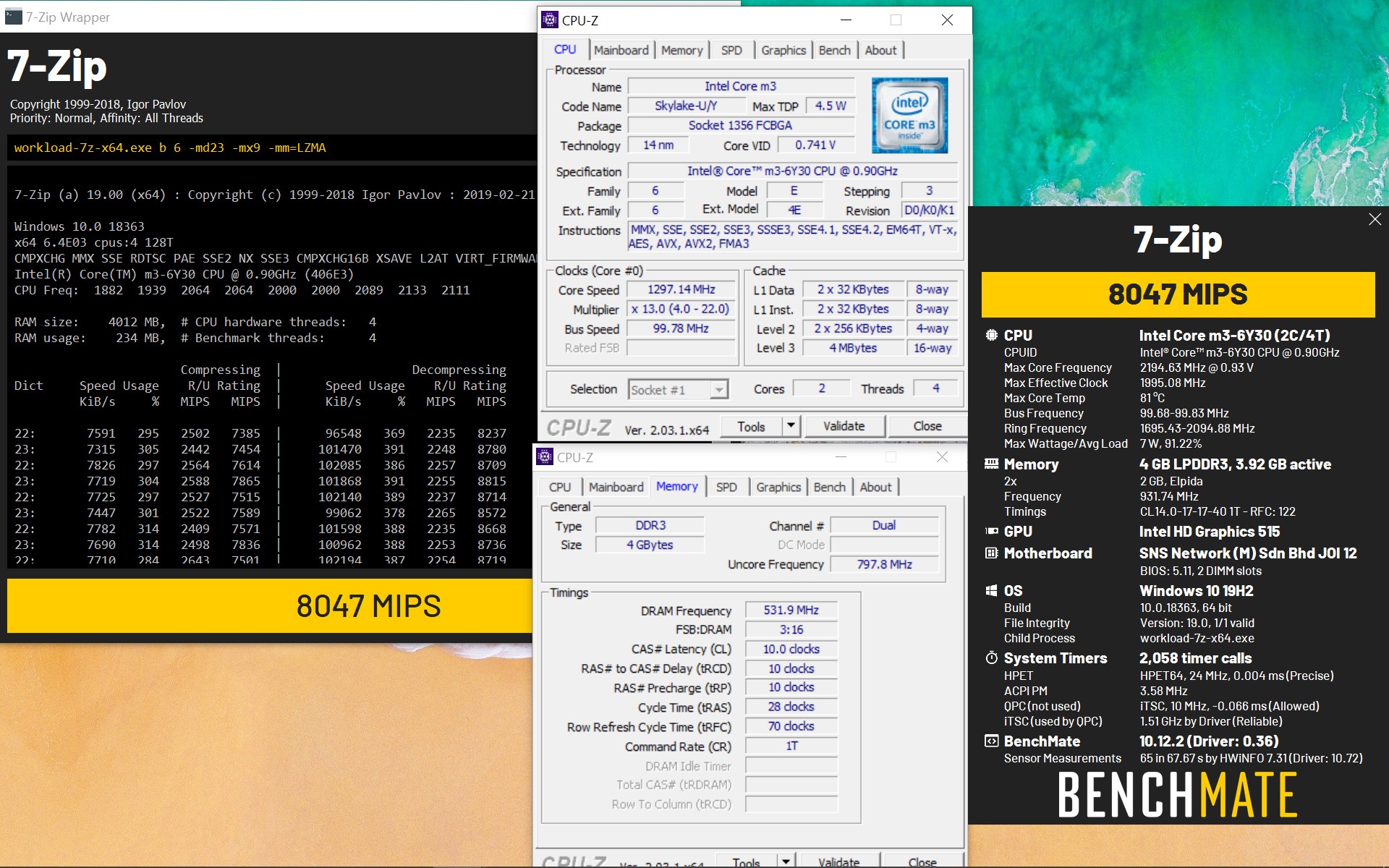The height and width of the screenshot is (868, 1389).
Task: Select the Memory tab in lower CPU-Z window
Action: (677, 486)
